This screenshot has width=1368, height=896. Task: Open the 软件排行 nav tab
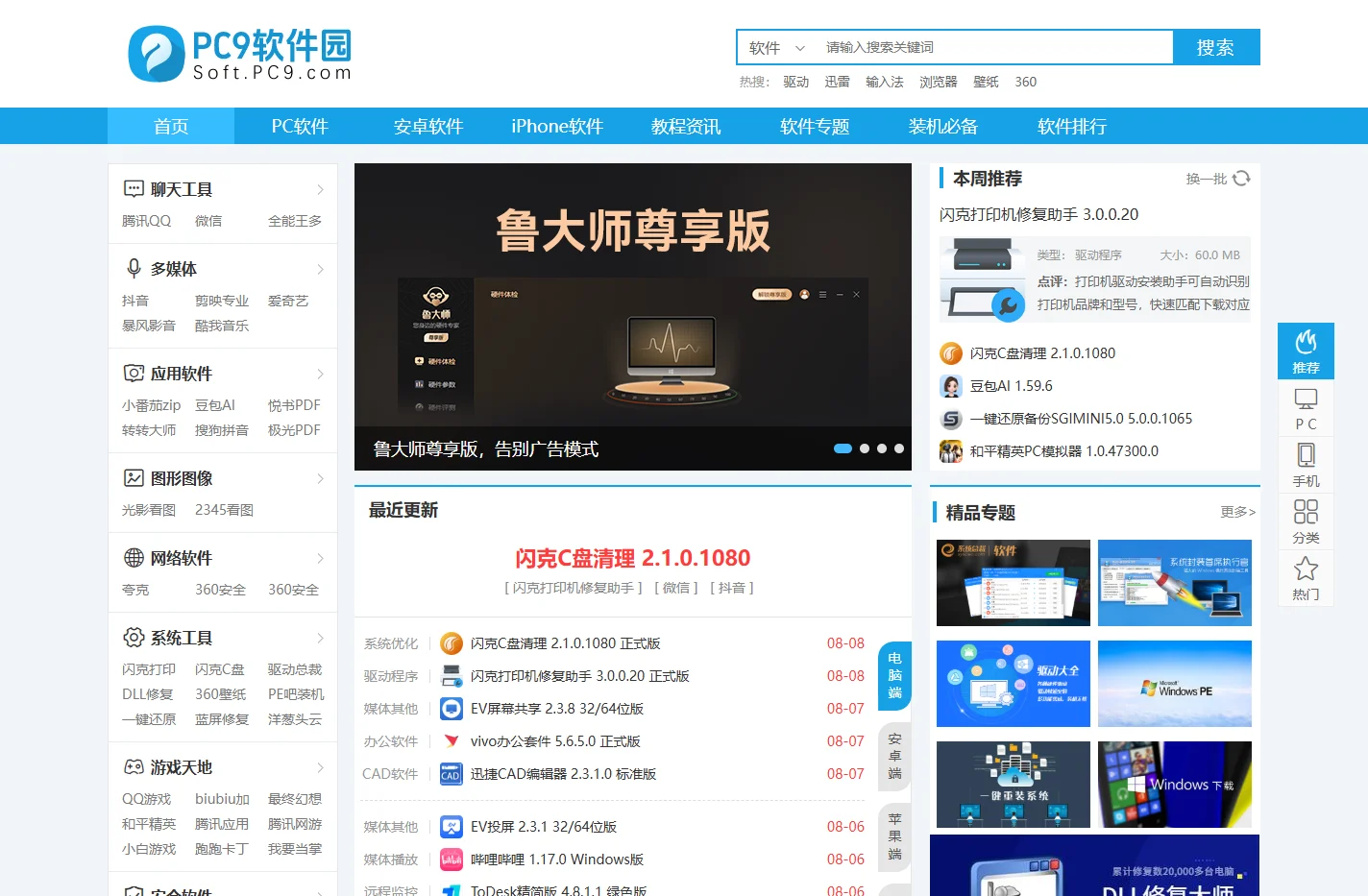[1072, 126]
